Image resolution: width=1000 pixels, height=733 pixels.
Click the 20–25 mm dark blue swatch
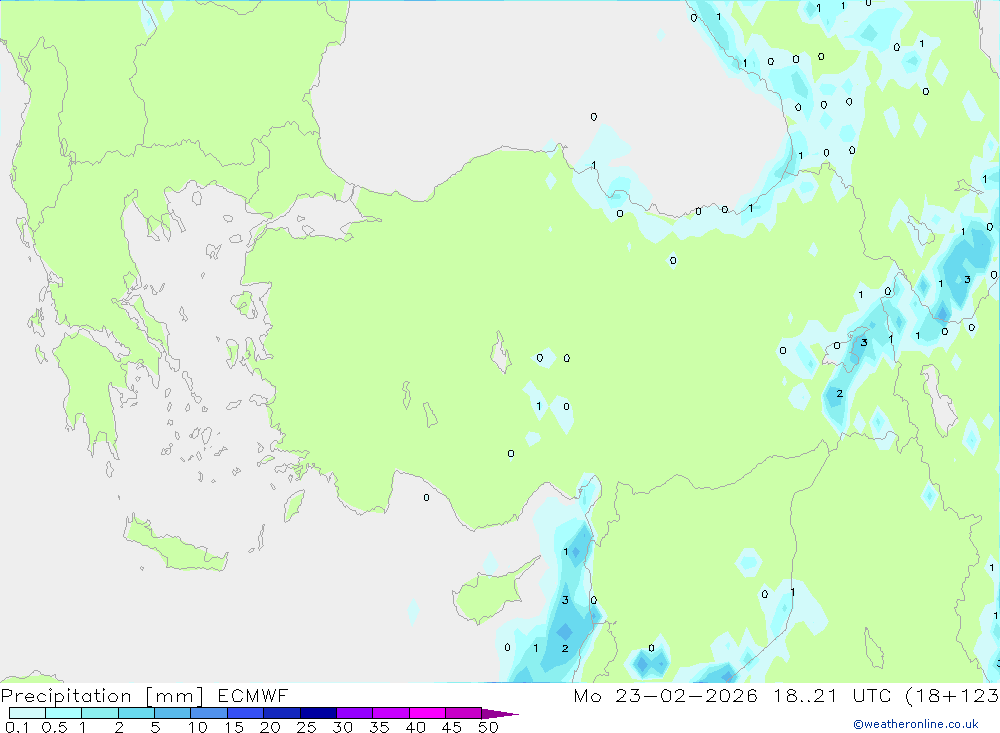point(282,713)
